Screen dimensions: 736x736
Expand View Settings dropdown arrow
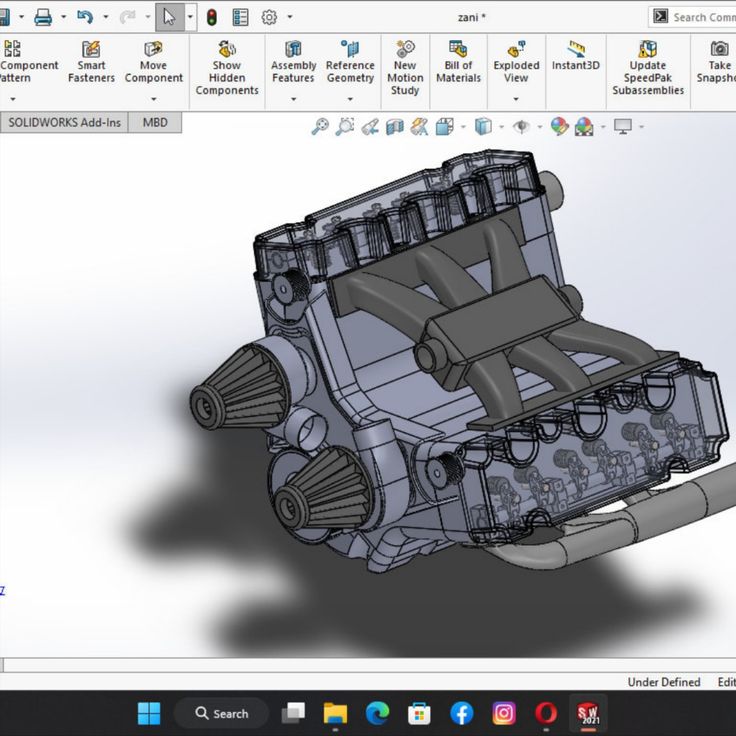(641, 127)
